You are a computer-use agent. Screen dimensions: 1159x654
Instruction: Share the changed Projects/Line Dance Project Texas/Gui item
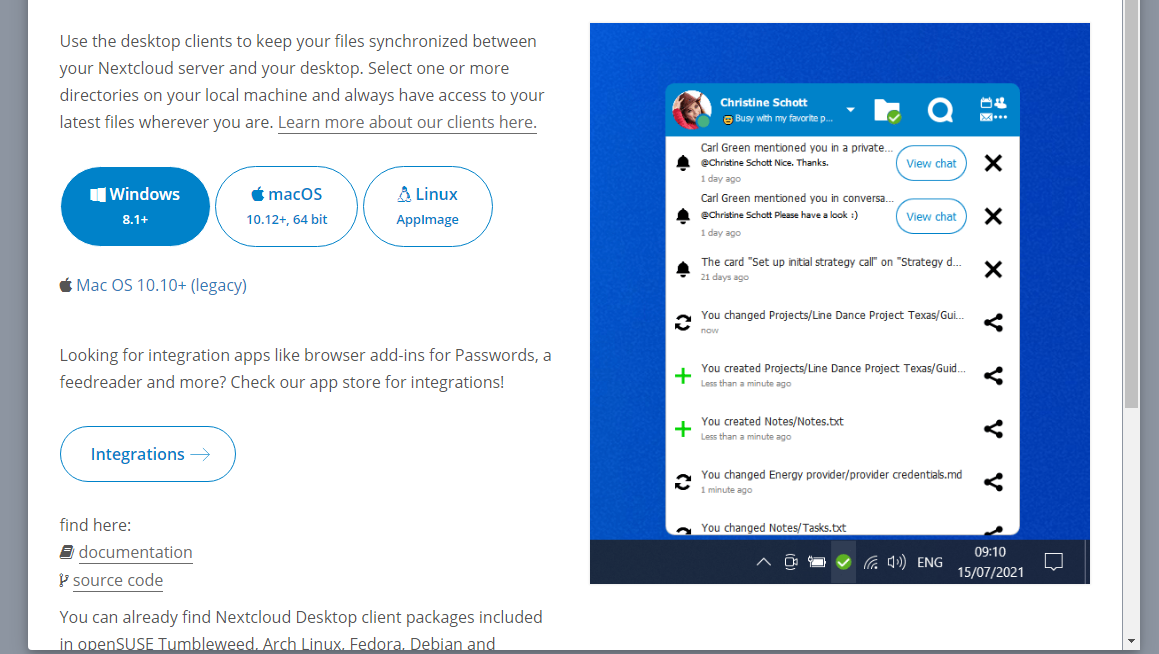pyautogui.click(x=993, y=323)
